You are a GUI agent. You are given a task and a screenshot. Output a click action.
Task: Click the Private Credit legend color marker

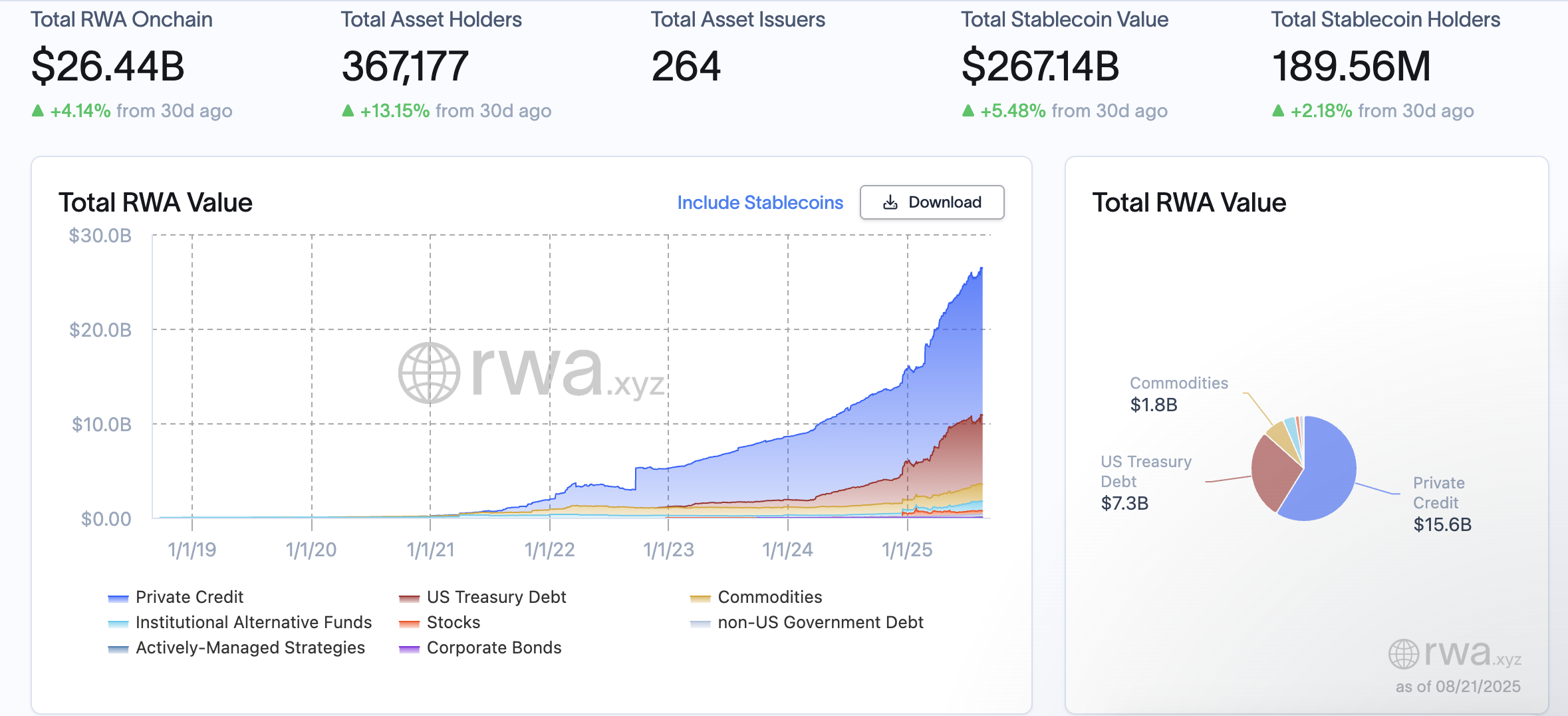coord(118,597)
